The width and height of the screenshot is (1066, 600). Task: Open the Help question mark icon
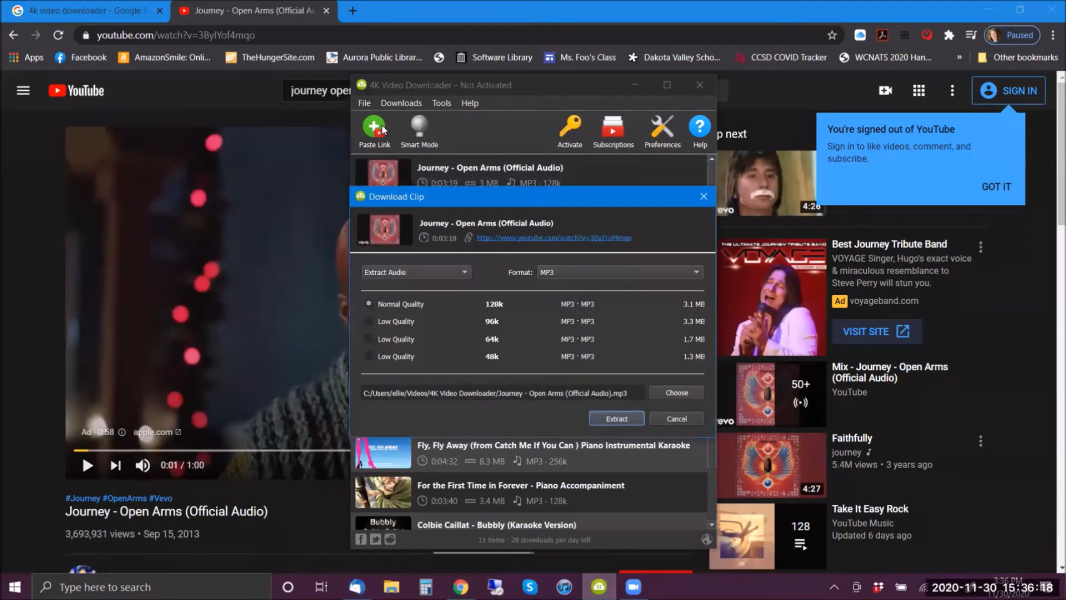[699, 126]
